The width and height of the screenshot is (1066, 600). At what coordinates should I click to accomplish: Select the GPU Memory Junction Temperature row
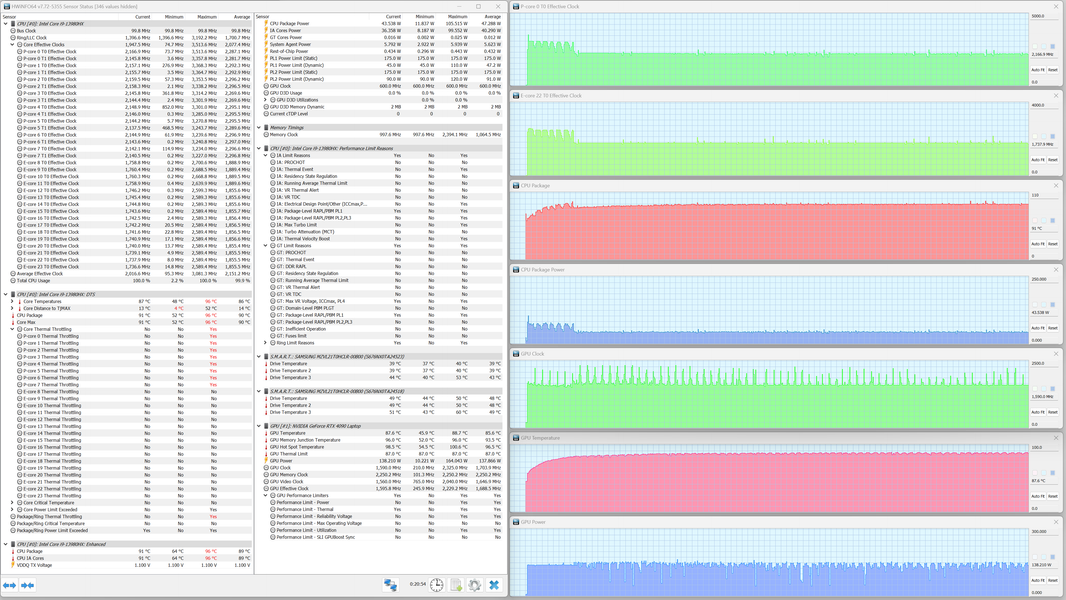point(383,440)
